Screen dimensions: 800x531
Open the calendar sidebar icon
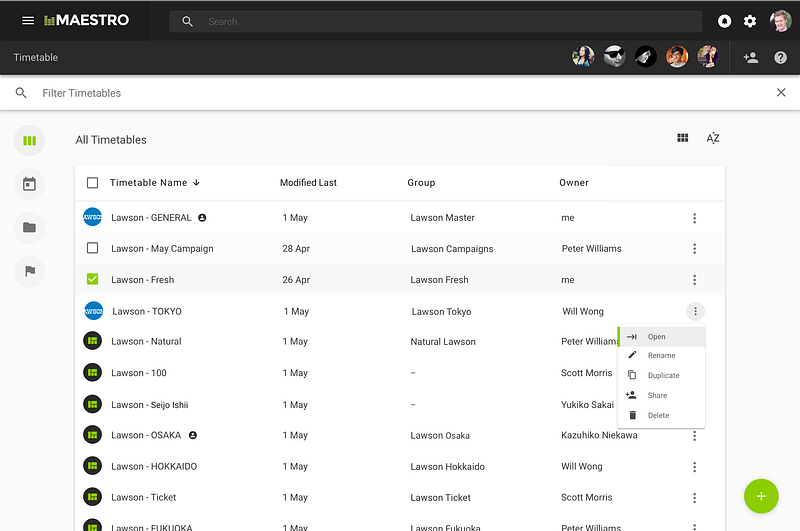click(x=30, y=184)
